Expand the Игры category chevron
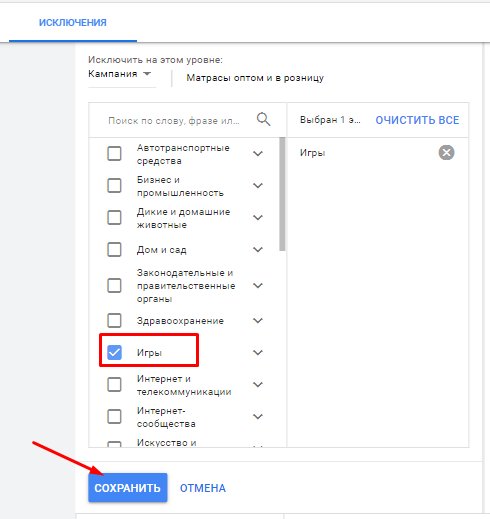 coord(258,352)
